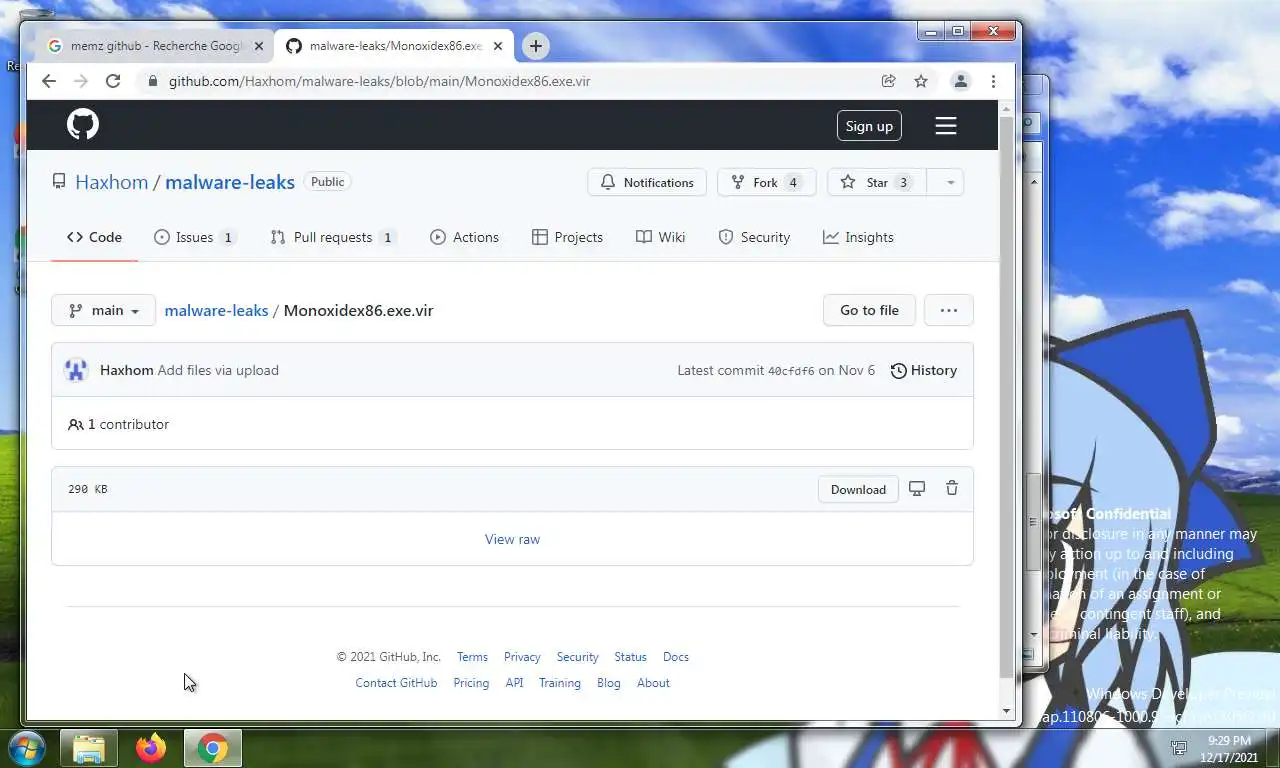1280x768 pixels.
Task: Click Add files via upload commit message
Action: 218,370
